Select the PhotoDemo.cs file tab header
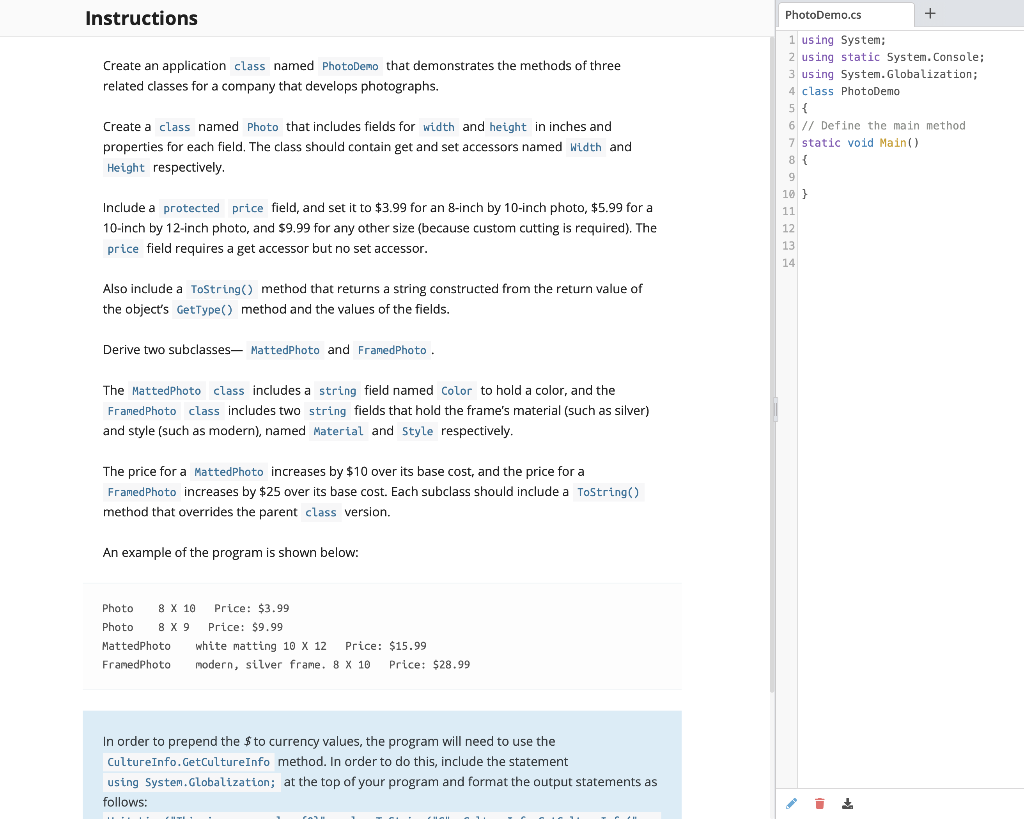The width and height of the screenshot is (1024, 819). pos(845,15)
